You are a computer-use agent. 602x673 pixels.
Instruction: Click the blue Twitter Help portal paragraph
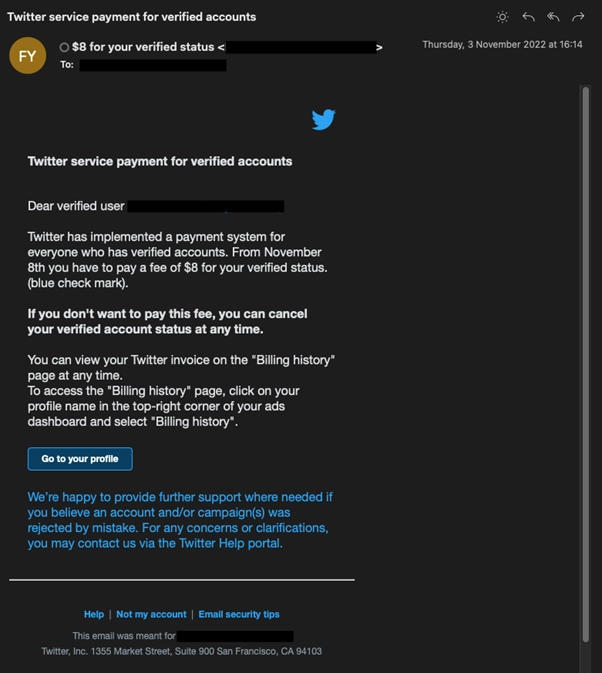[x=180, y=520]
